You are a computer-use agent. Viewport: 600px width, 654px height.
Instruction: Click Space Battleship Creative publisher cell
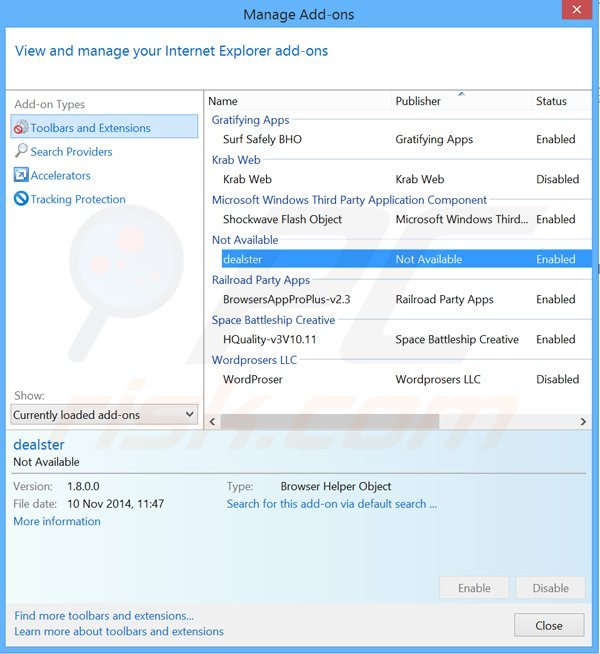click(x=457, y=340)
